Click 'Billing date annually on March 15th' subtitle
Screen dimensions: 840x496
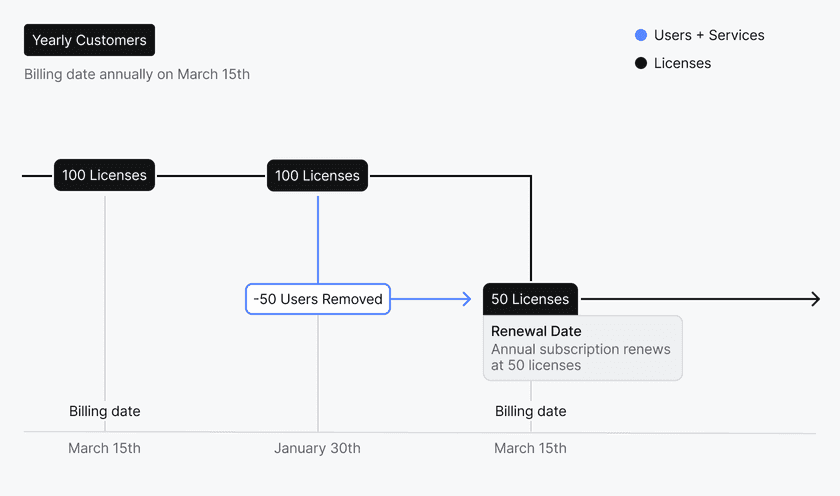(137, 74)
